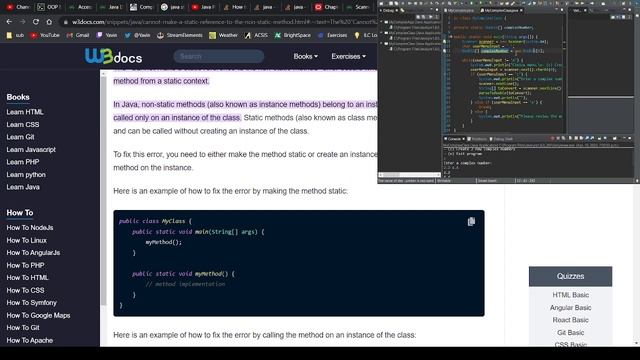Click the browser address bar URL

point(224,22)
